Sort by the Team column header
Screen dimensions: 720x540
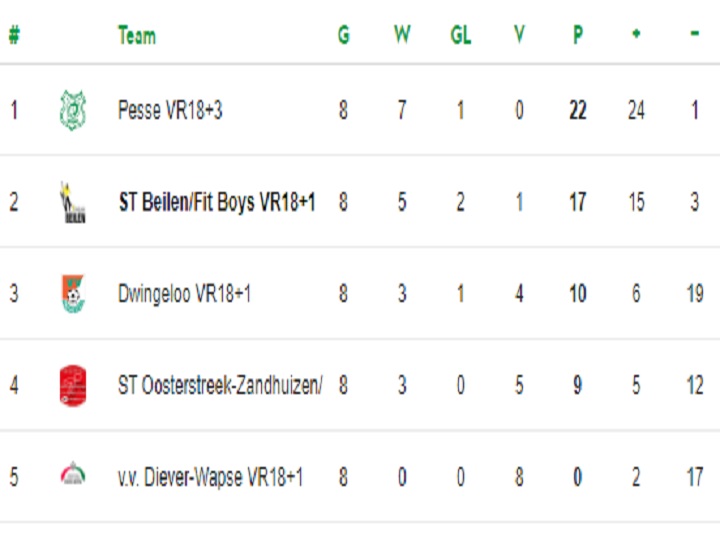point(137,35)
